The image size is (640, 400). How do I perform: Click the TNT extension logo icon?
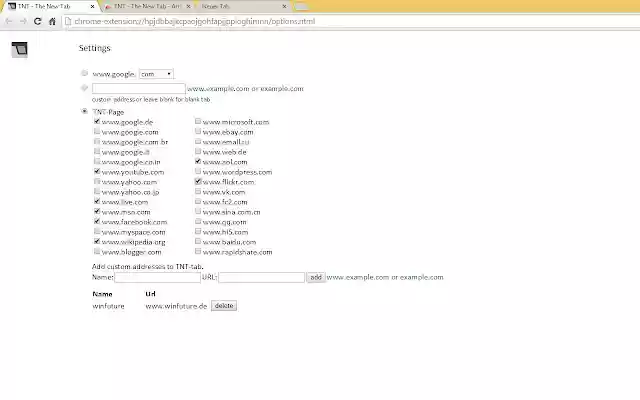click(19, 50)
